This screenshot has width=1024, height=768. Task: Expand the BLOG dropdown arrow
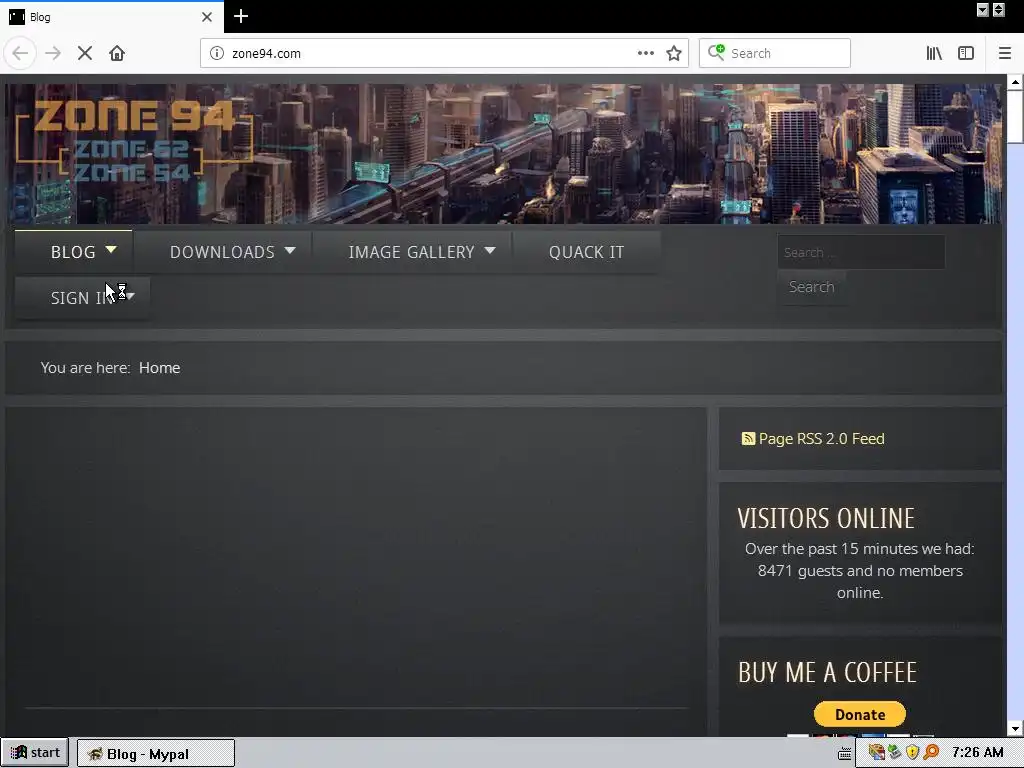coord(111,249)
